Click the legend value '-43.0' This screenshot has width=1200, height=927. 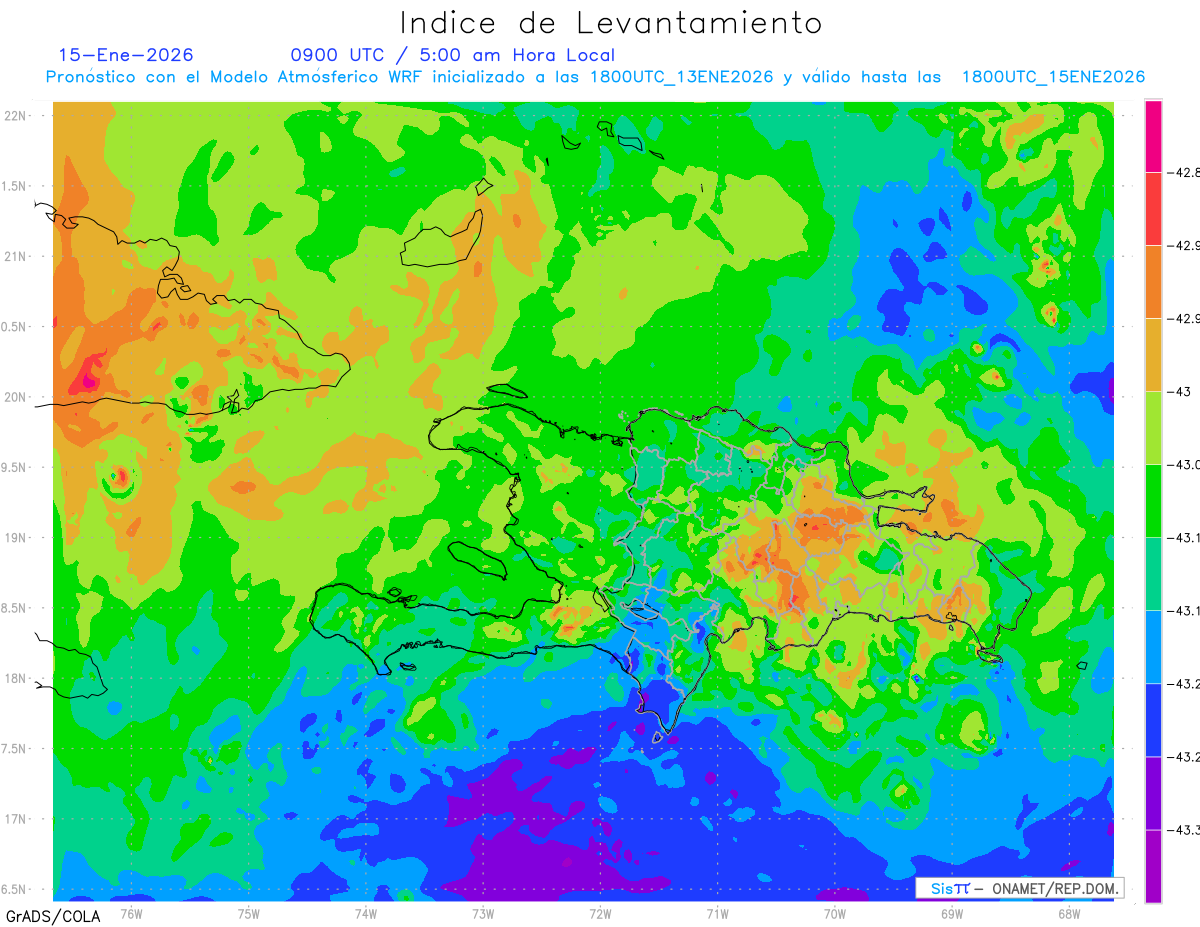click(1186, 465)
